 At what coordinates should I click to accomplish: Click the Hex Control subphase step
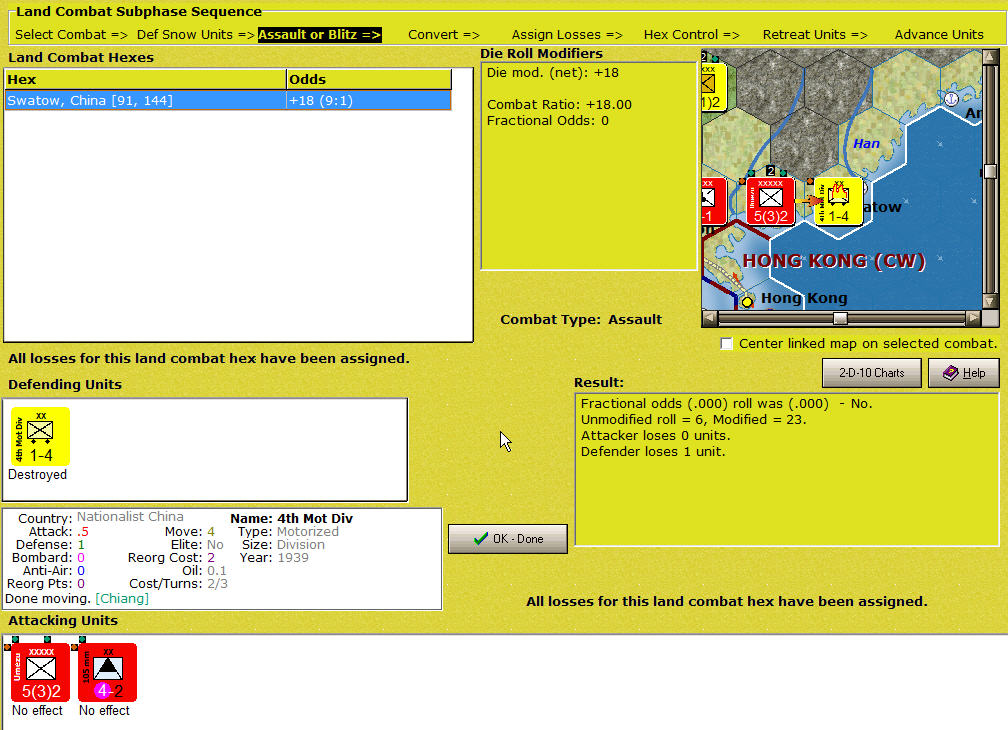tap(691, 35)
